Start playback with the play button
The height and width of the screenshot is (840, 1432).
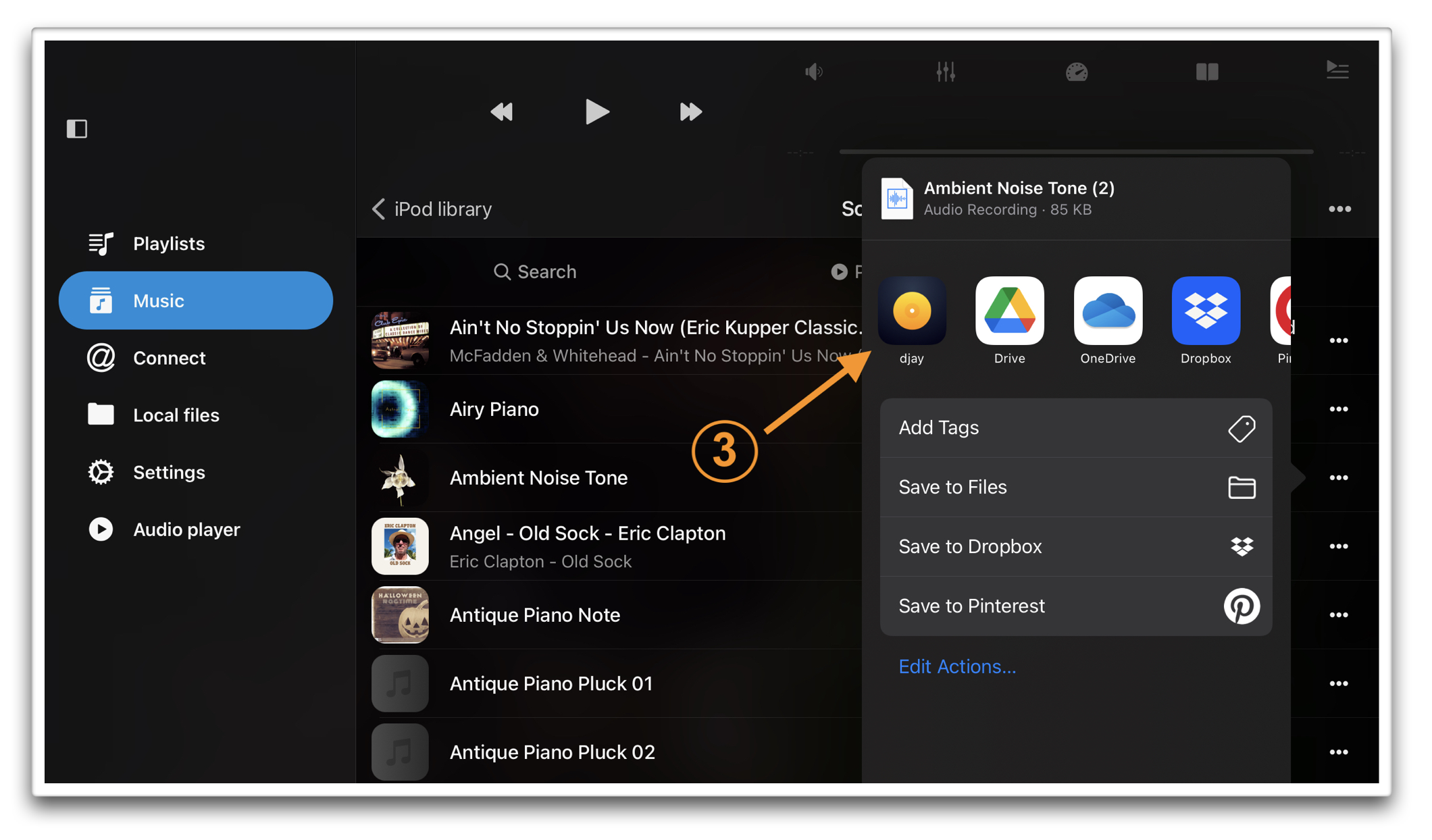596,112
